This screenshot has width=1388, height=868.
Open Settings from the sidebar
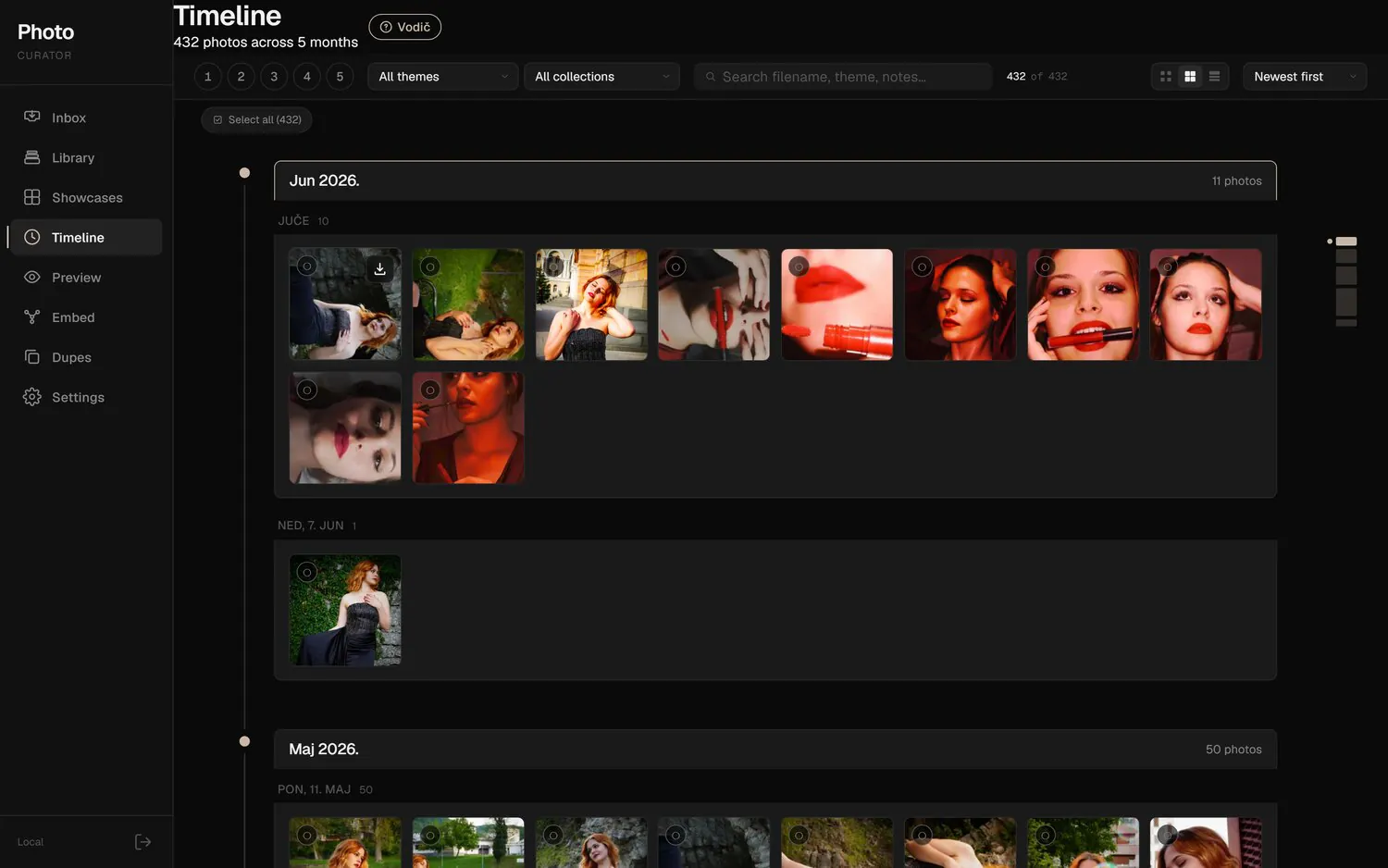[85, 396]
